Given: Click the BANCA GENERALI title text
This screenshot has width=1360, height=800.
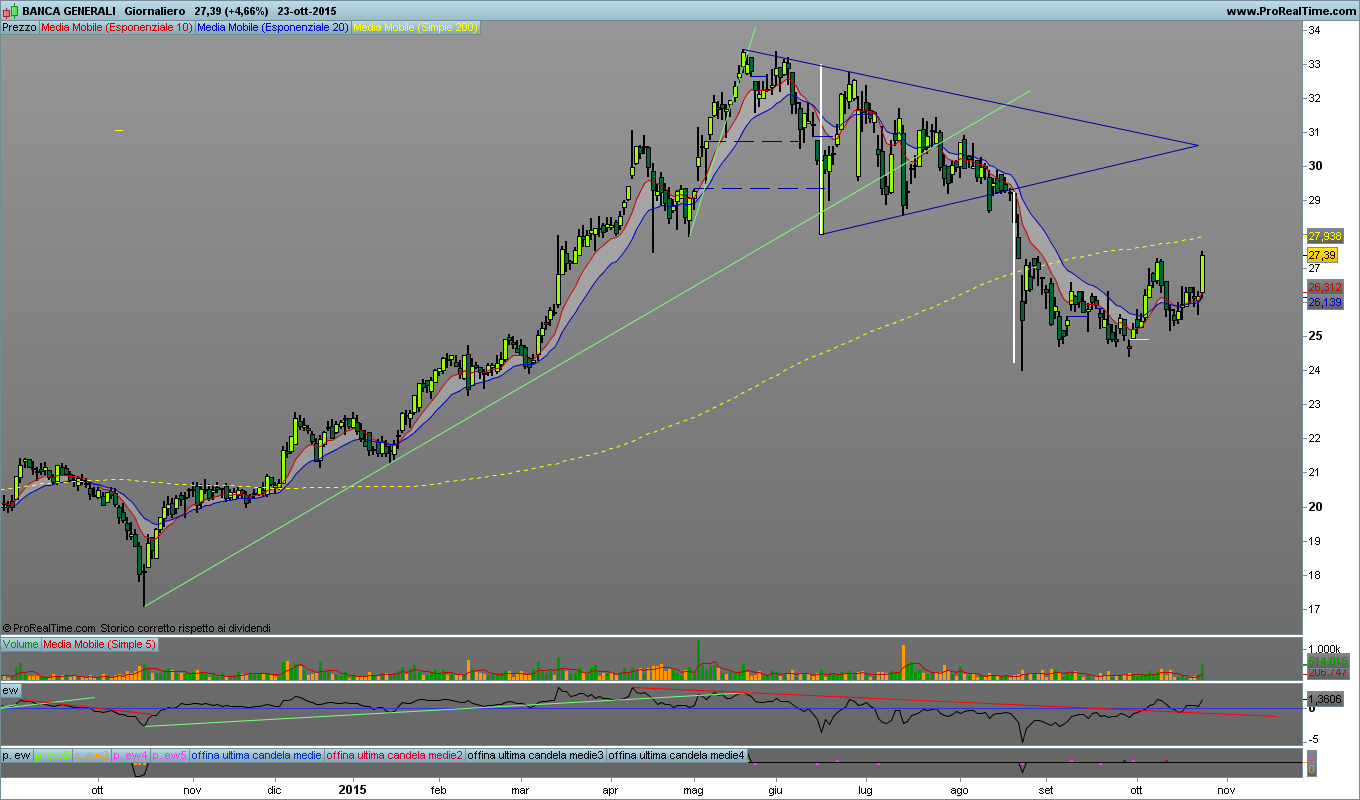Looking at the screenshot, I should point(69,11).
